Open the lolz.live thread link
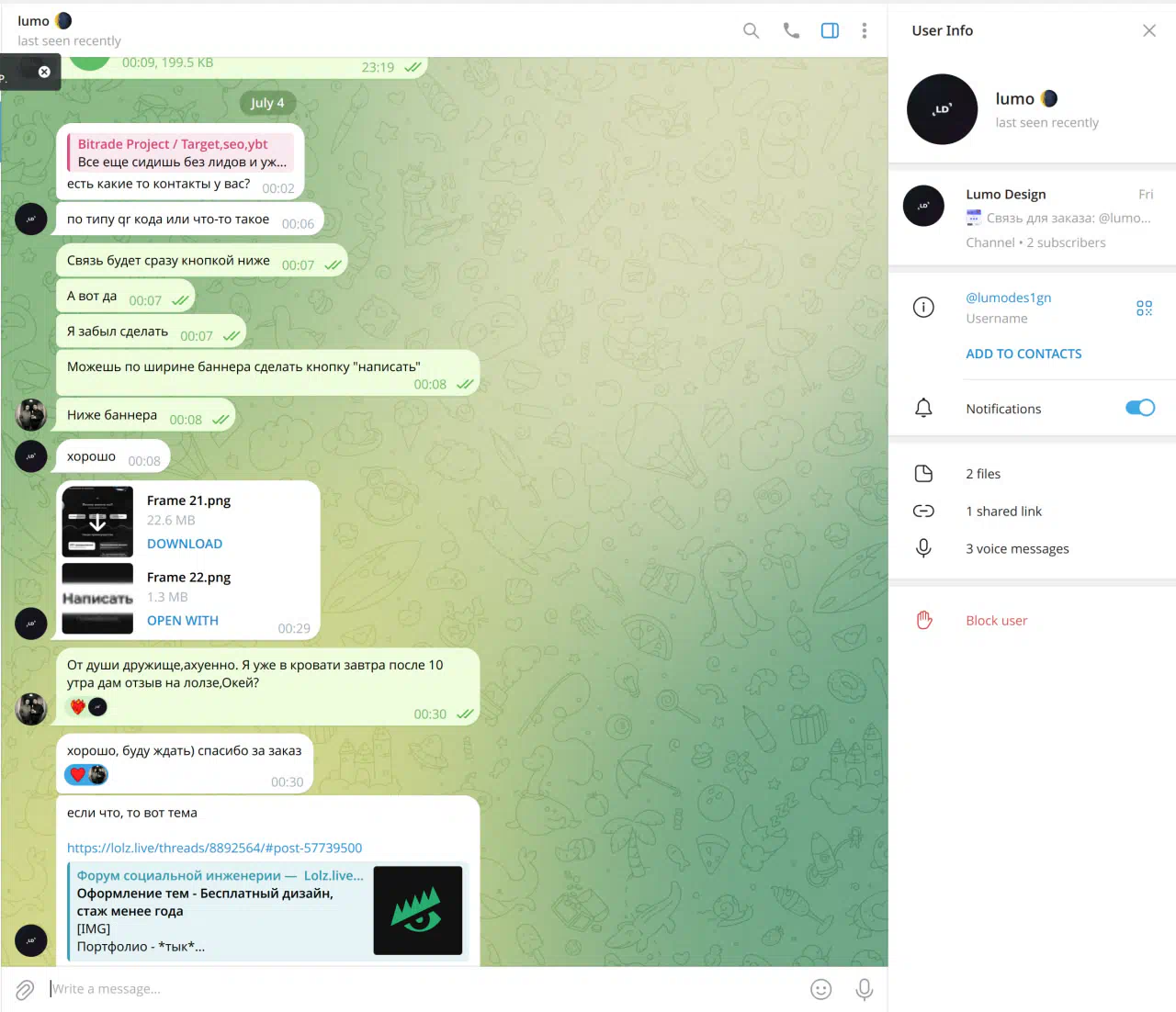1176x1012 pixels. point(214,848)
